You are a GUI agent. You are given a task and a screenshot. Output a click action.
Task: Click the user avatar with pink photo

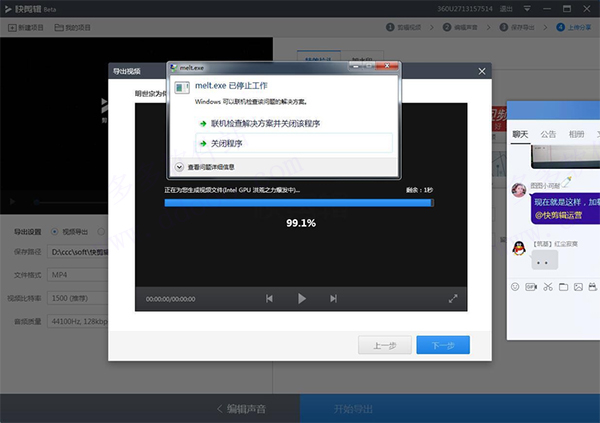pos(519,190)
